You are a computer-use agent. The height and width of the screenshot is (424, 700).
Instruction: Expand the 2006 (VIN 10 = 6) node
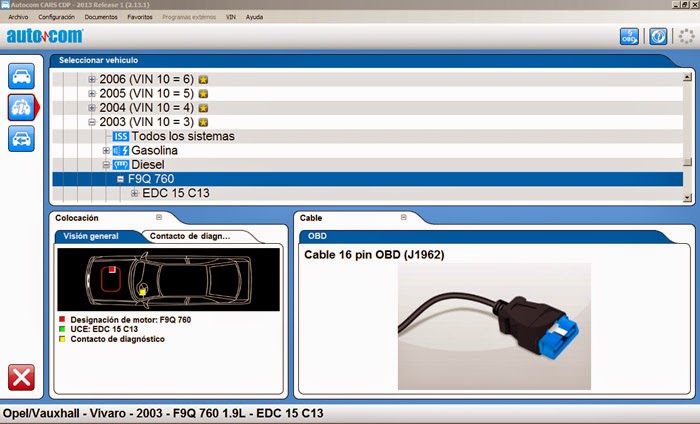[92, 79]
